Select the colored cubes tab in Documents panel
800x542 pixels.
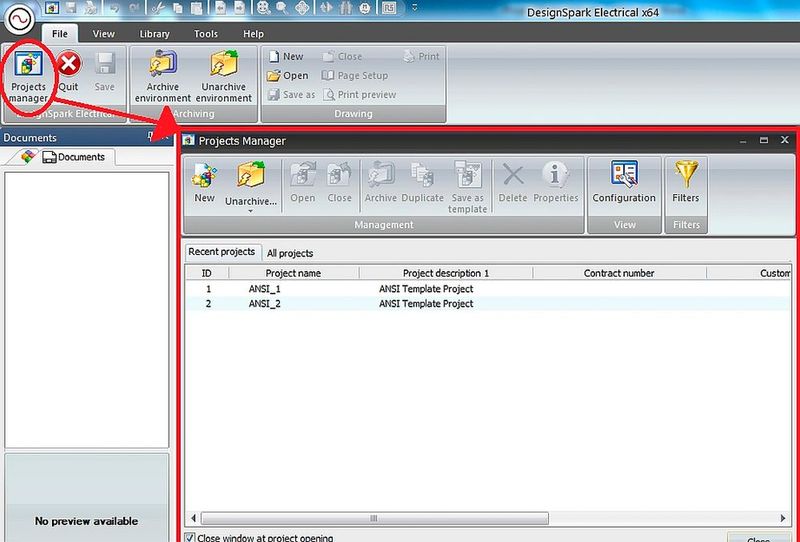coord(28,156)
